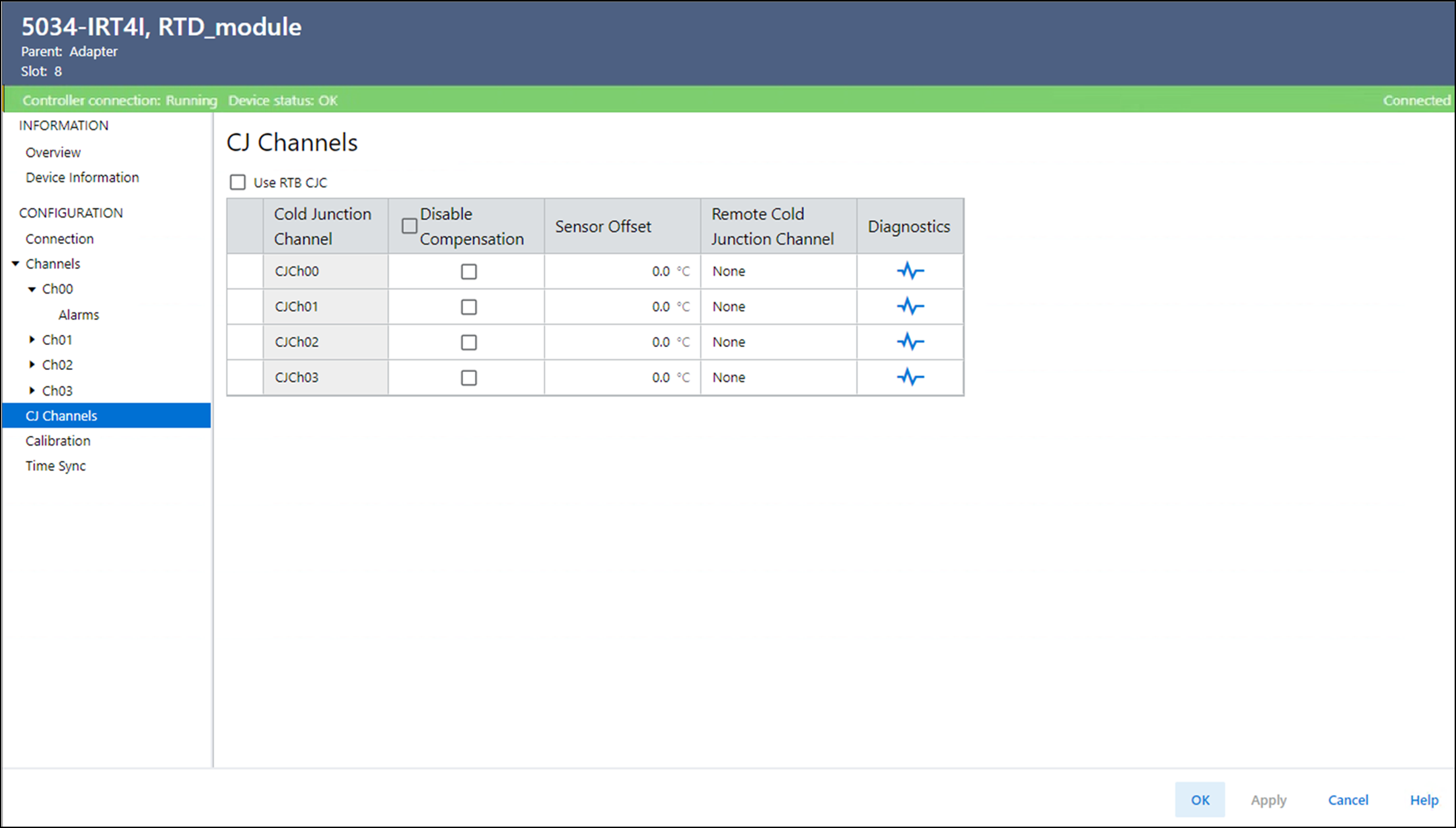
Task: Open the Help link
Action: coord(1424,800)
